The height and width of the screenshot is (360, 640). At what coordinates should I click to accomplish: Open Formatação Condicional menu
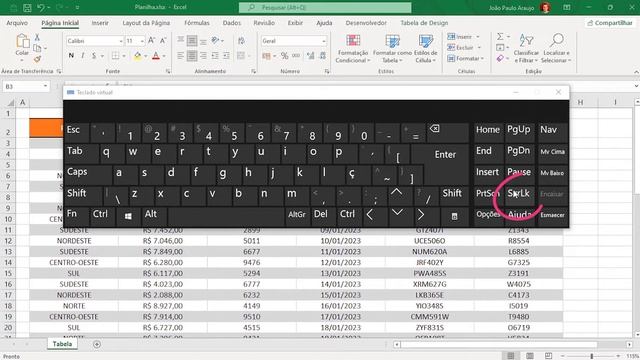pos(353,49)
